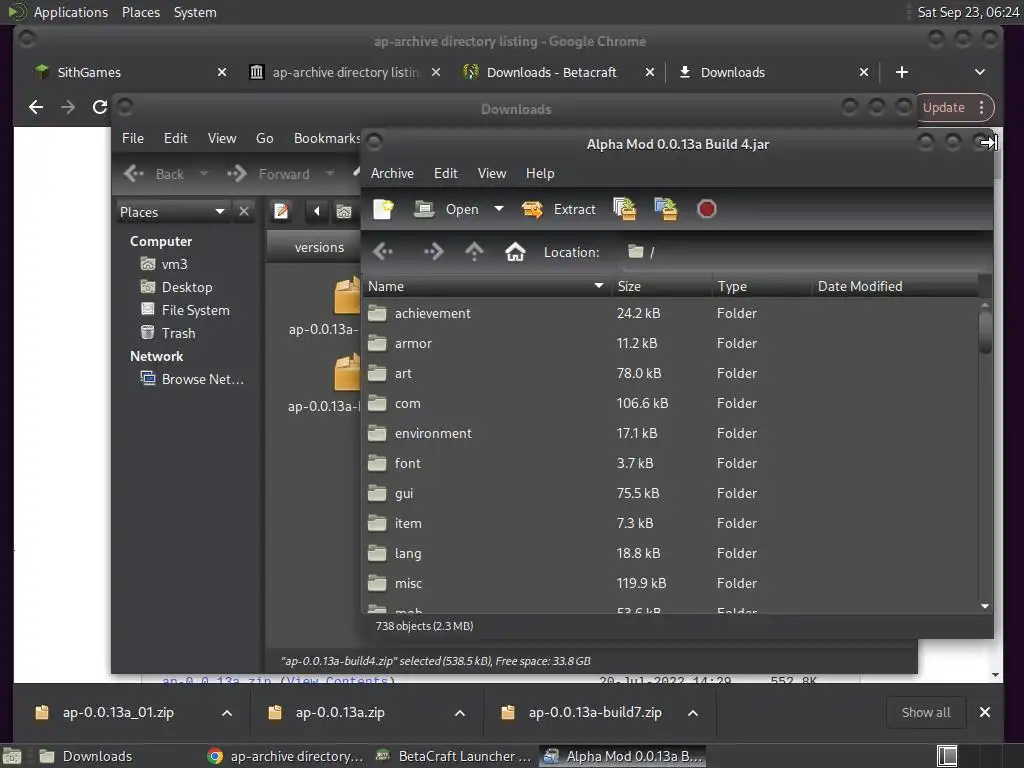This screenshot has width=1024, height=768.
Task: Expand the Open recent dropdown arrow
Action: pos(499,209)
